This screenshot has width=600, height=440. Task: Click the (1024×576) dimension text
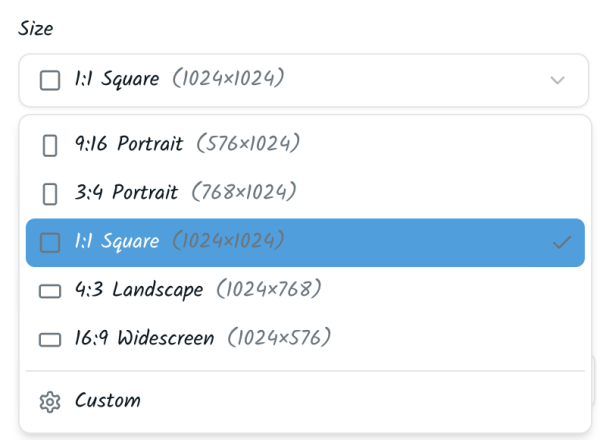click(x=278, y=338)
